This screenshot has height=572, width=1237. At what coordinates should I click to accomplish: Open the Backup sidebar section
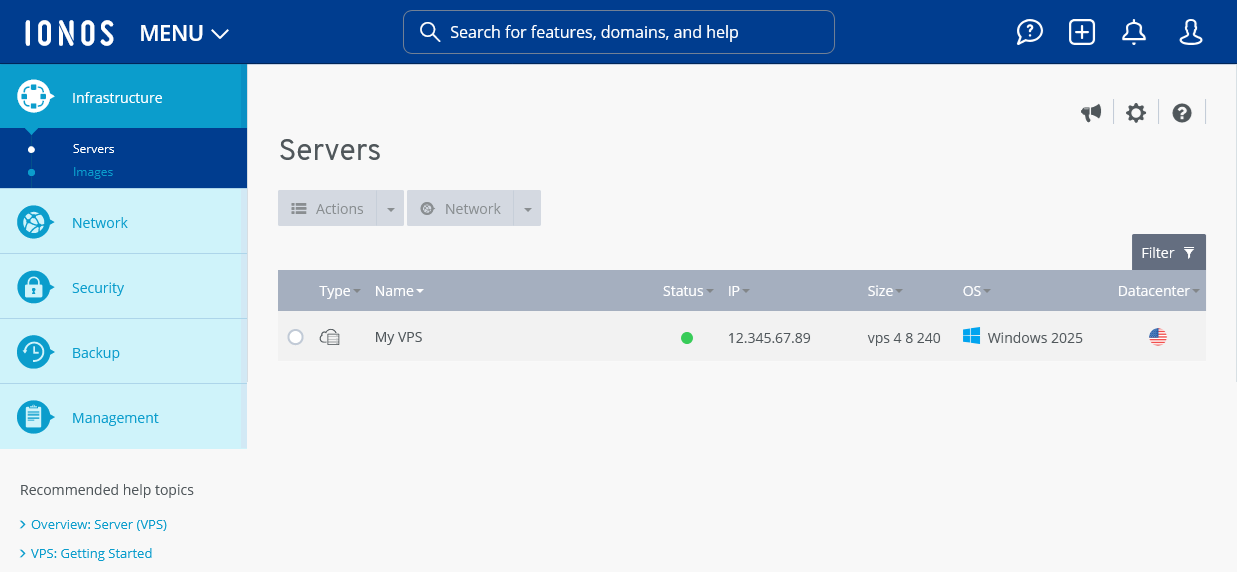(123, 352)
